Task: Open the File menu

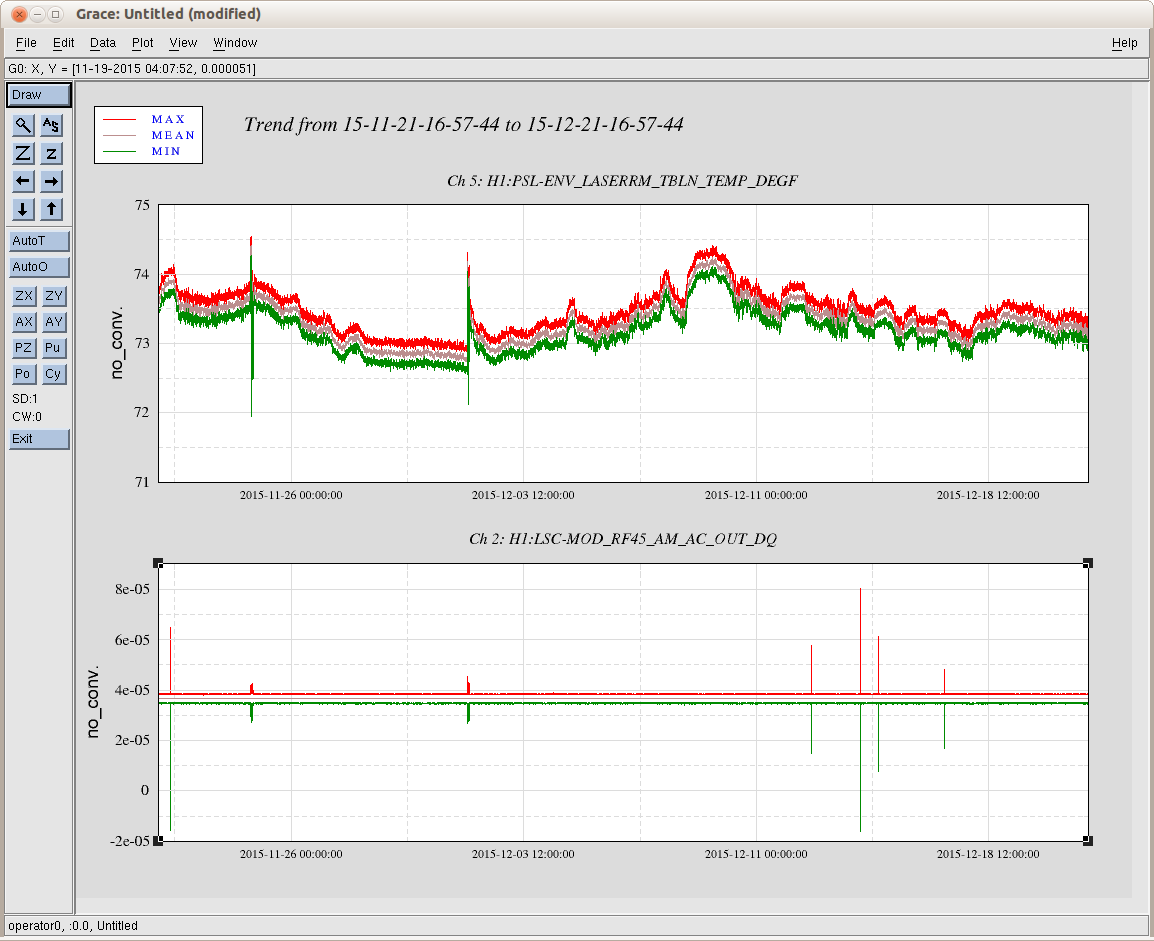Action: tap(26, 43)
